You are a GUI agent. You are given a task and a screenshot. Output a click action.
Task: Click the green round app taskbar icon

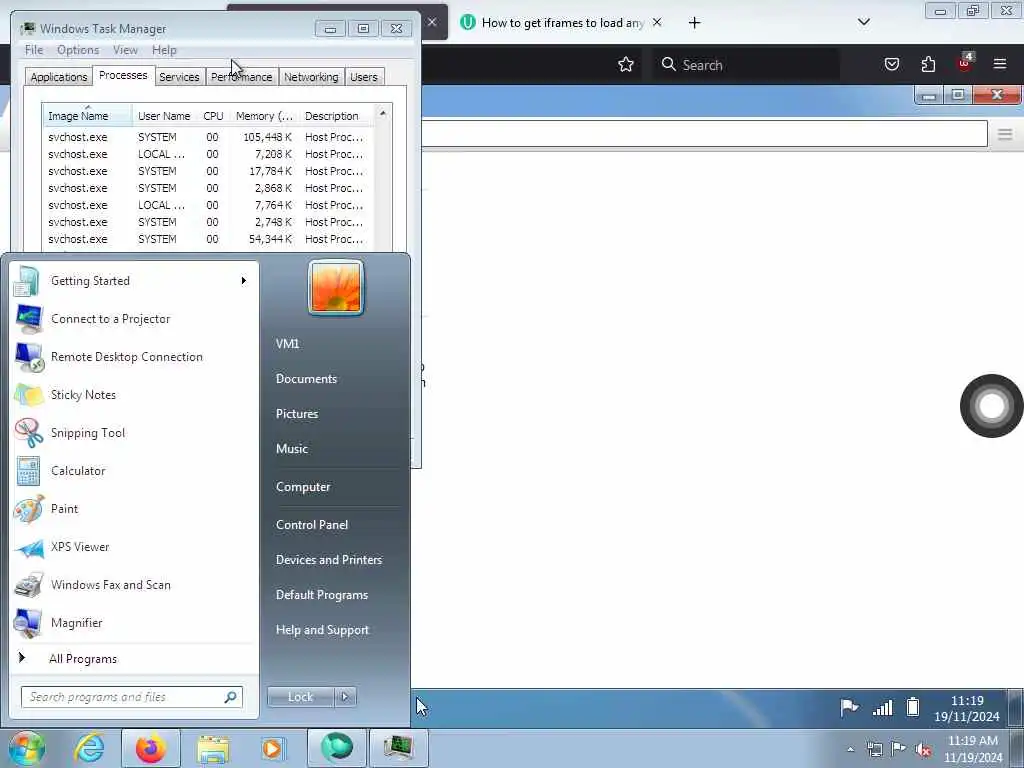336,748
